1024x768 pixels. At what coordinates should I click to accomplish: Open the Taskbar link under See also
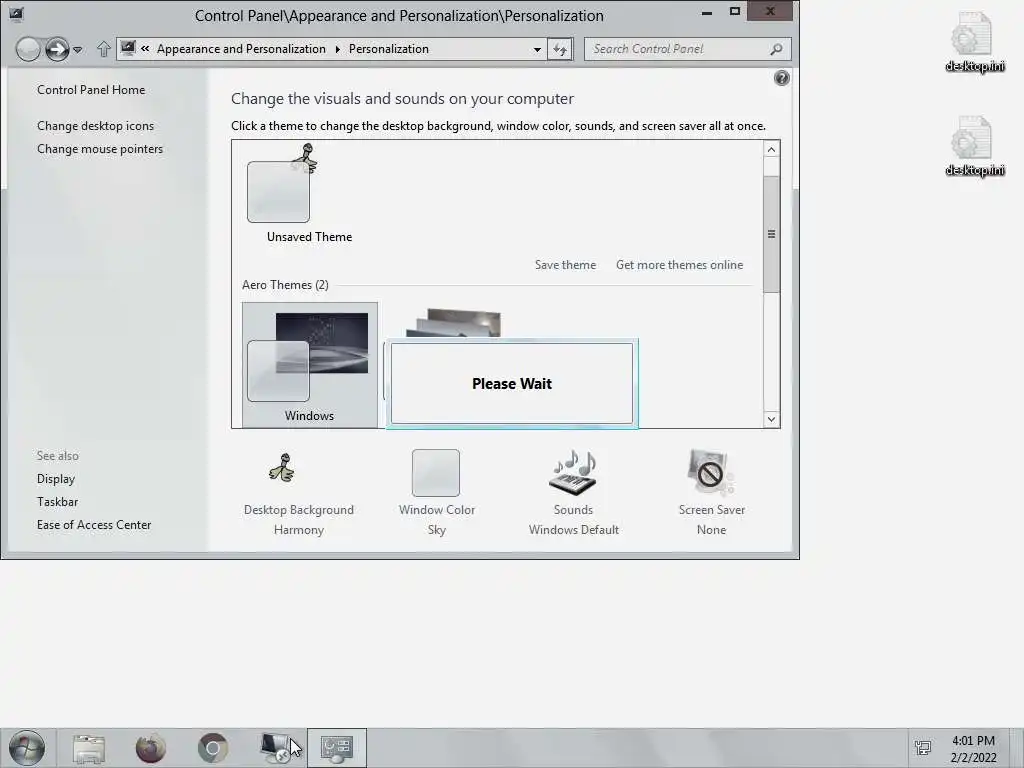coord(57,502)
